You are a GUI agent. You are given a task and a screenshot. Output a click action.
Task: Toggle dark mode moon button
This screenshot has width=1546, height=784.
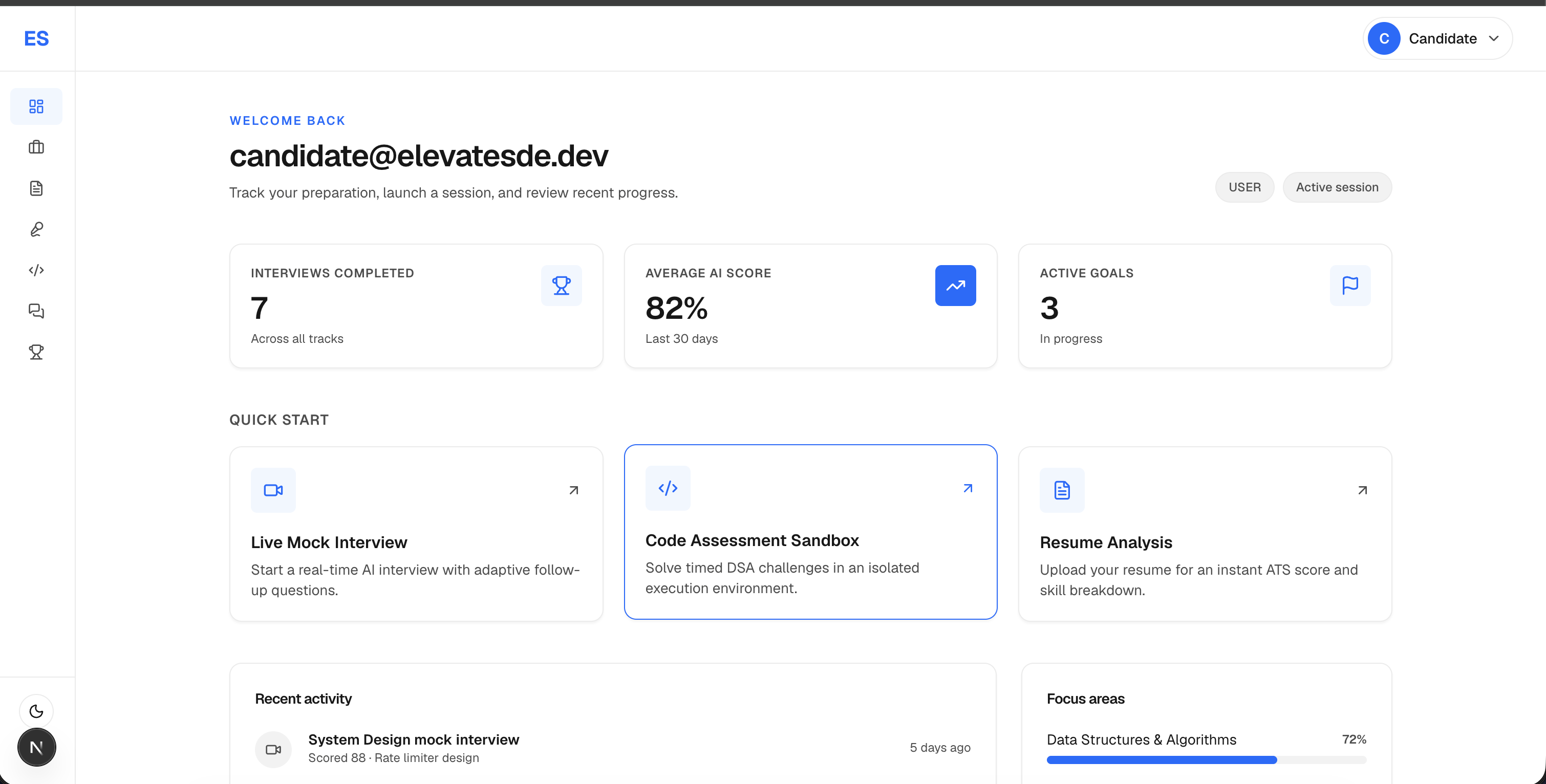point(37,711)
